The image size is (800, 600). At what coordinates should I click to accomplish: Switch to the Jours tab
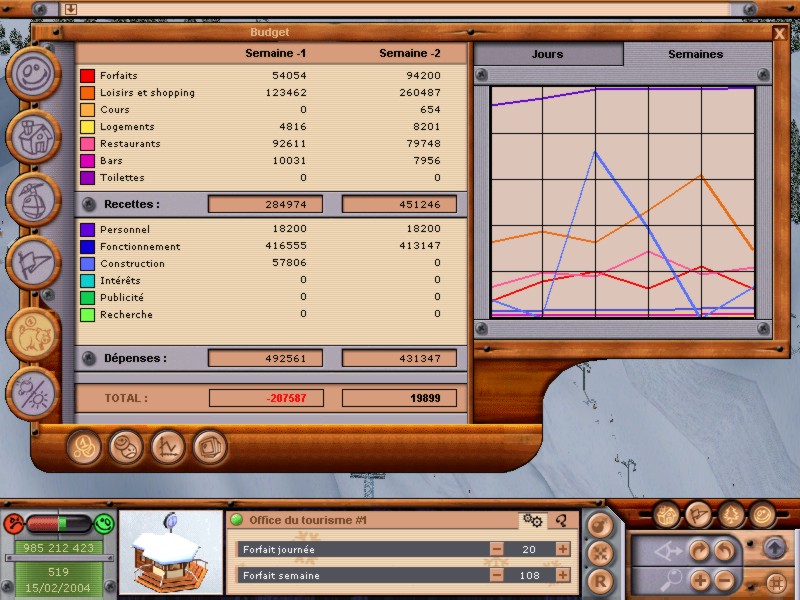tap(547, 54)
